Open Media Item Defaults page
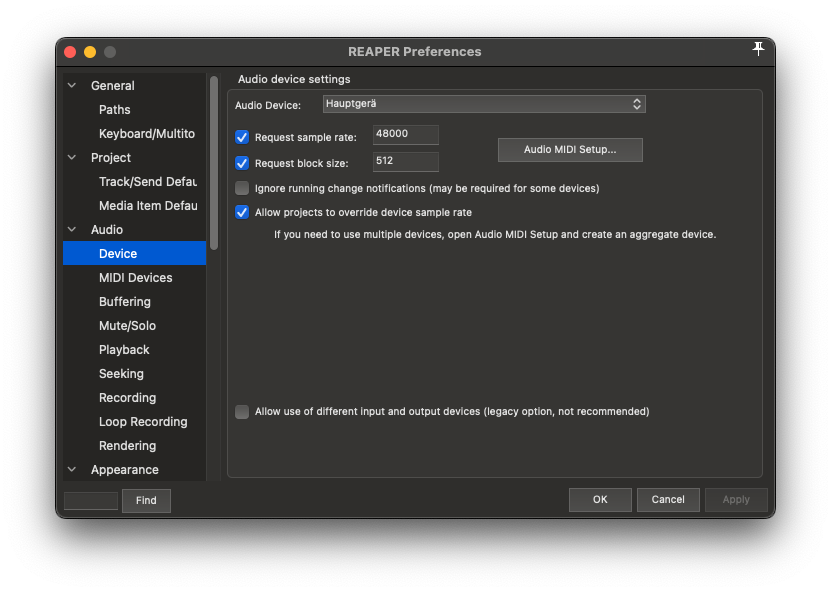The image size is (831, 592). pyautogui.click(x=148, y=206)
